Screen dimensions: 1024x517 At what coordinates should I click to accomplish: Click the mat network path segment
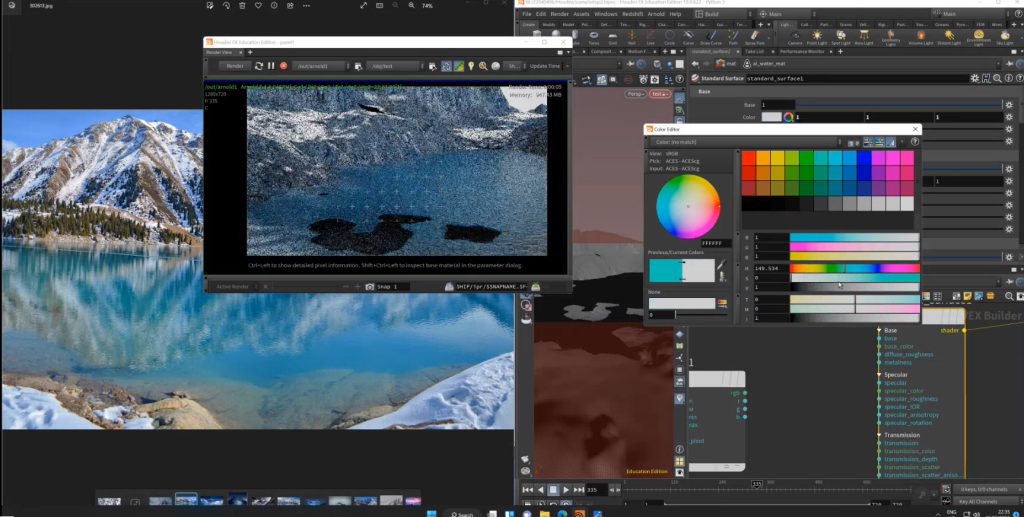click(725, 64)
